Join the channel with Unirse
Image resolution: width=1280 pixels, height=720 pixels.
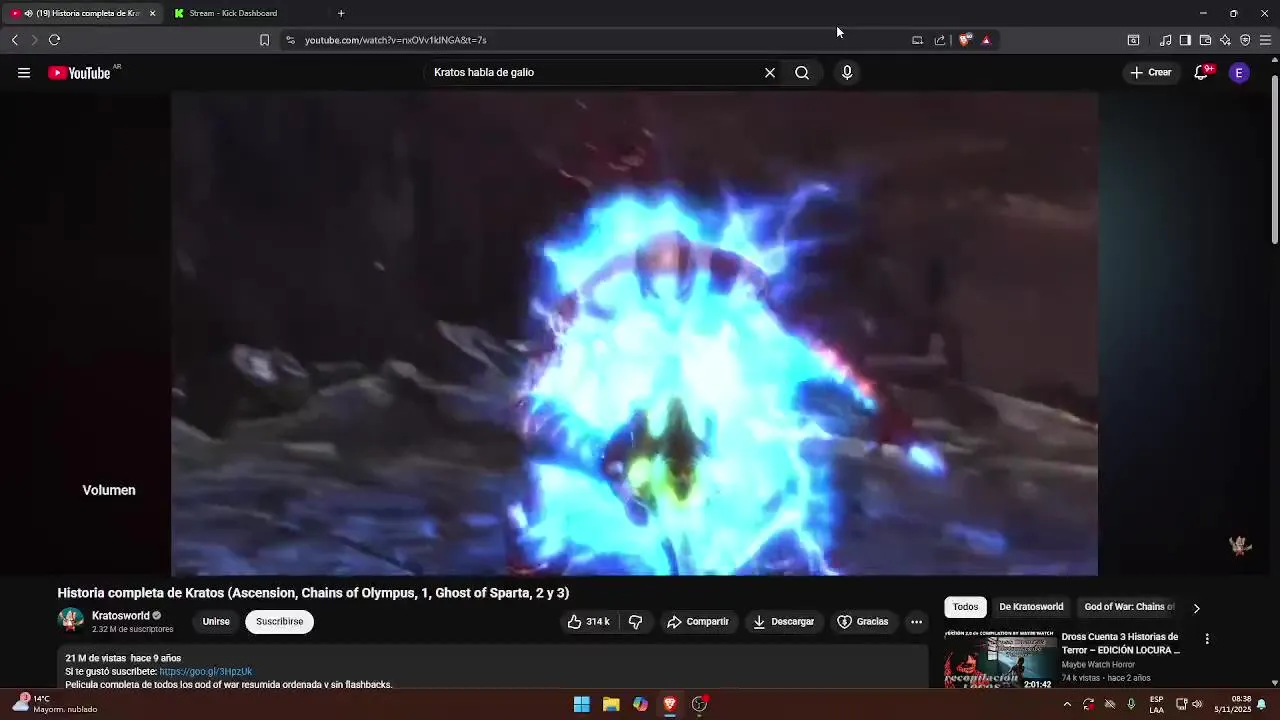(x=216, y=622)
